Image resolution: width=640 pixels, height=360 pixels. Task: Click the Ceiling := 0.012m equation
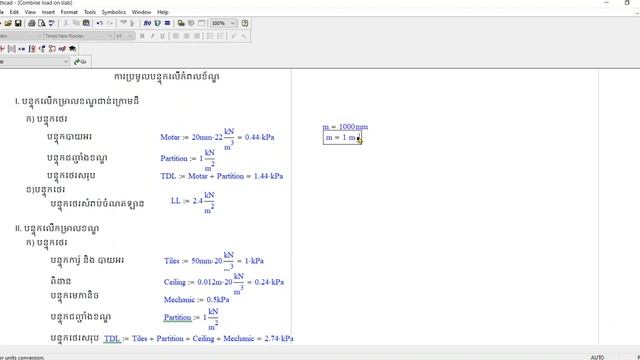click(224, 283)
